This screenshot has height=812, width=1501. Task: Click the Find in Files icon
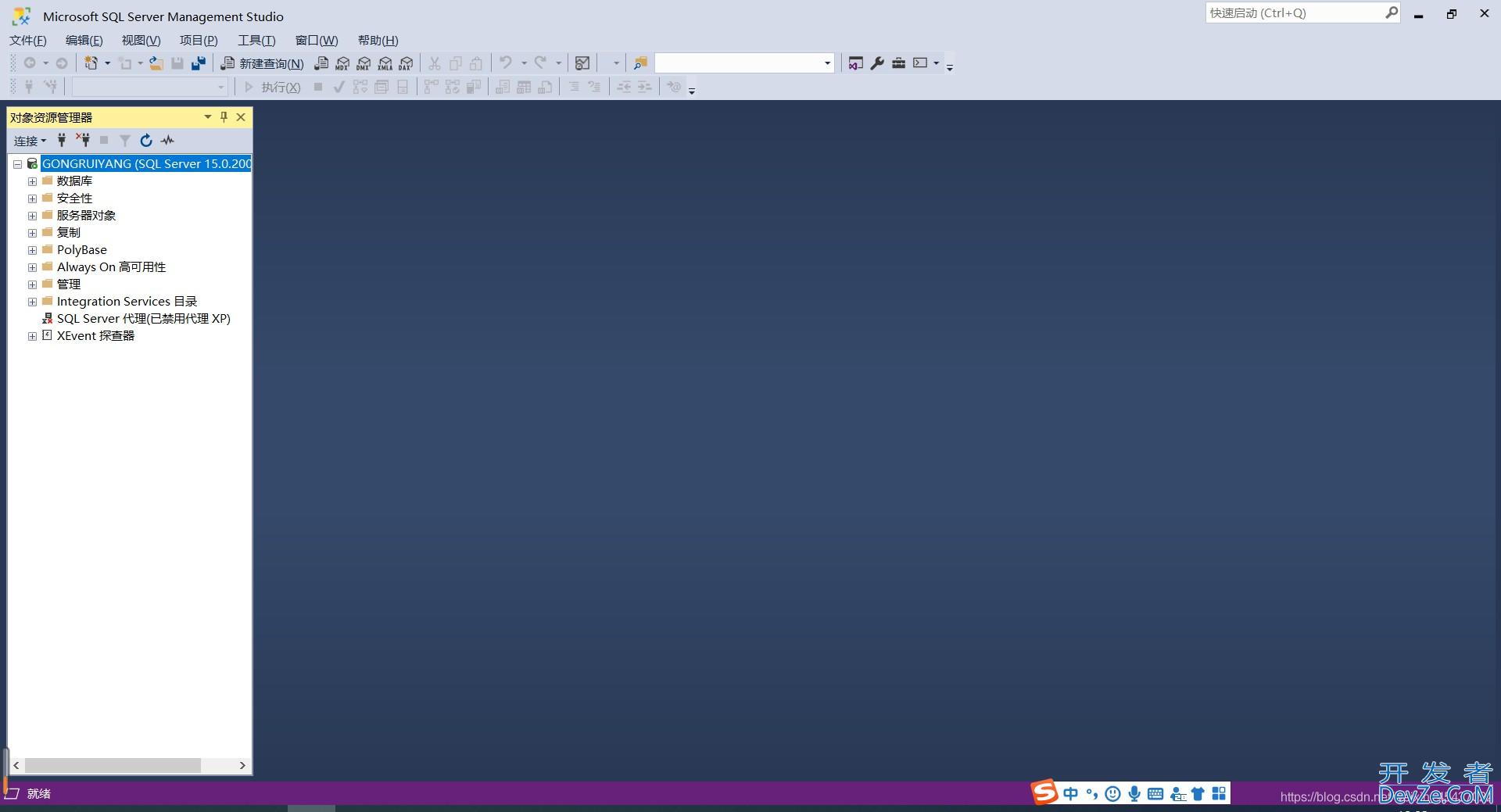tap(640, 63)
